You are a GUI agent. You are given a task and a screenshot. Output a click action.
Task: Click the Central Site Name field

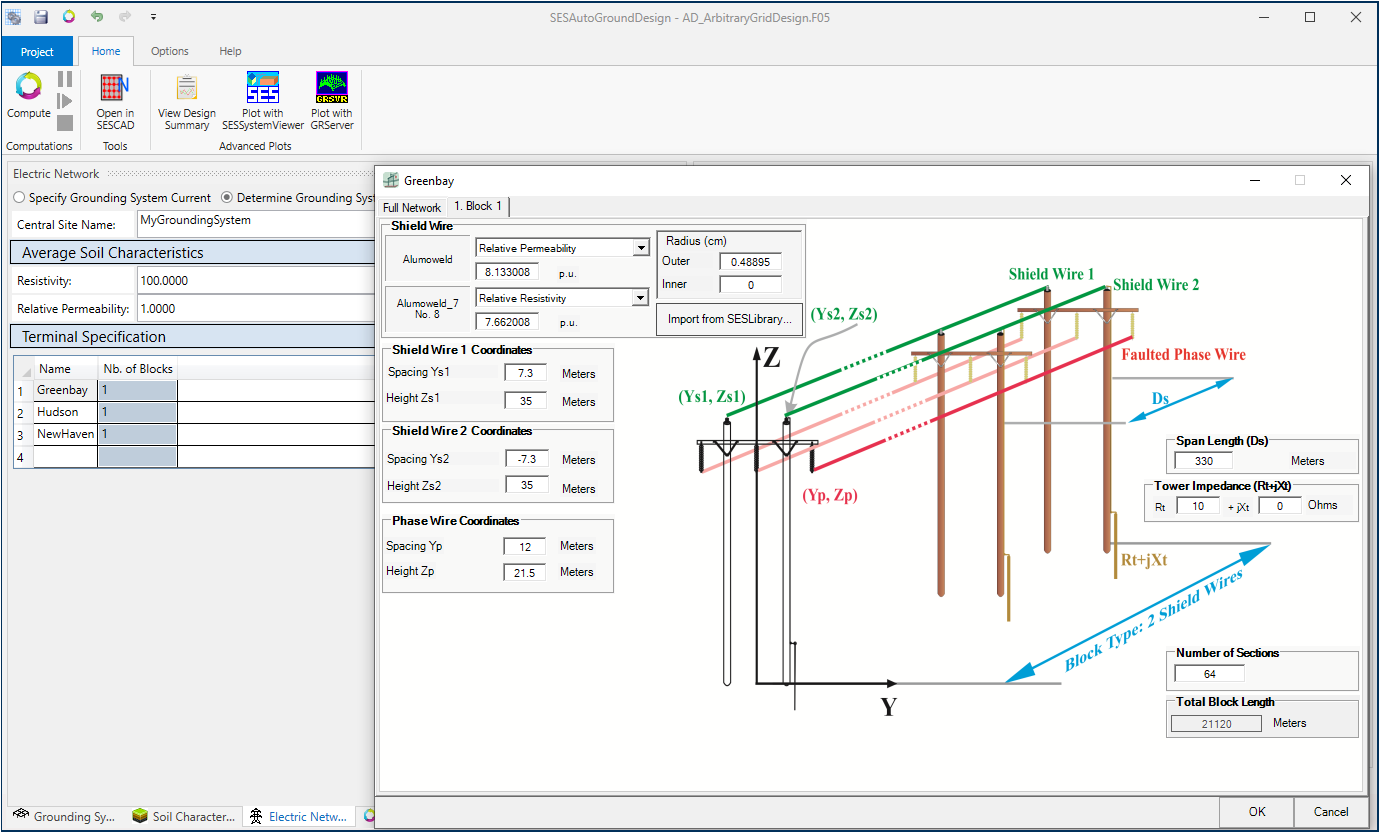click(x=256, y=223)
